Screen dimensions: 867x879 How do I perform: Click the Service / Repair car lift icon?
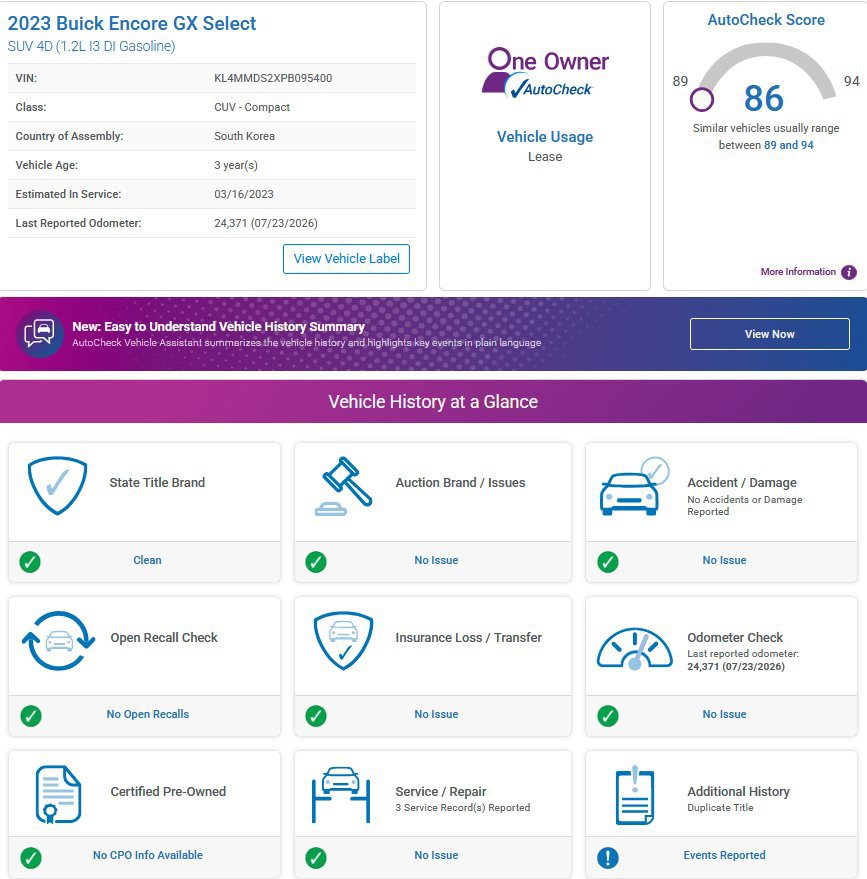(x=341, y=795)
